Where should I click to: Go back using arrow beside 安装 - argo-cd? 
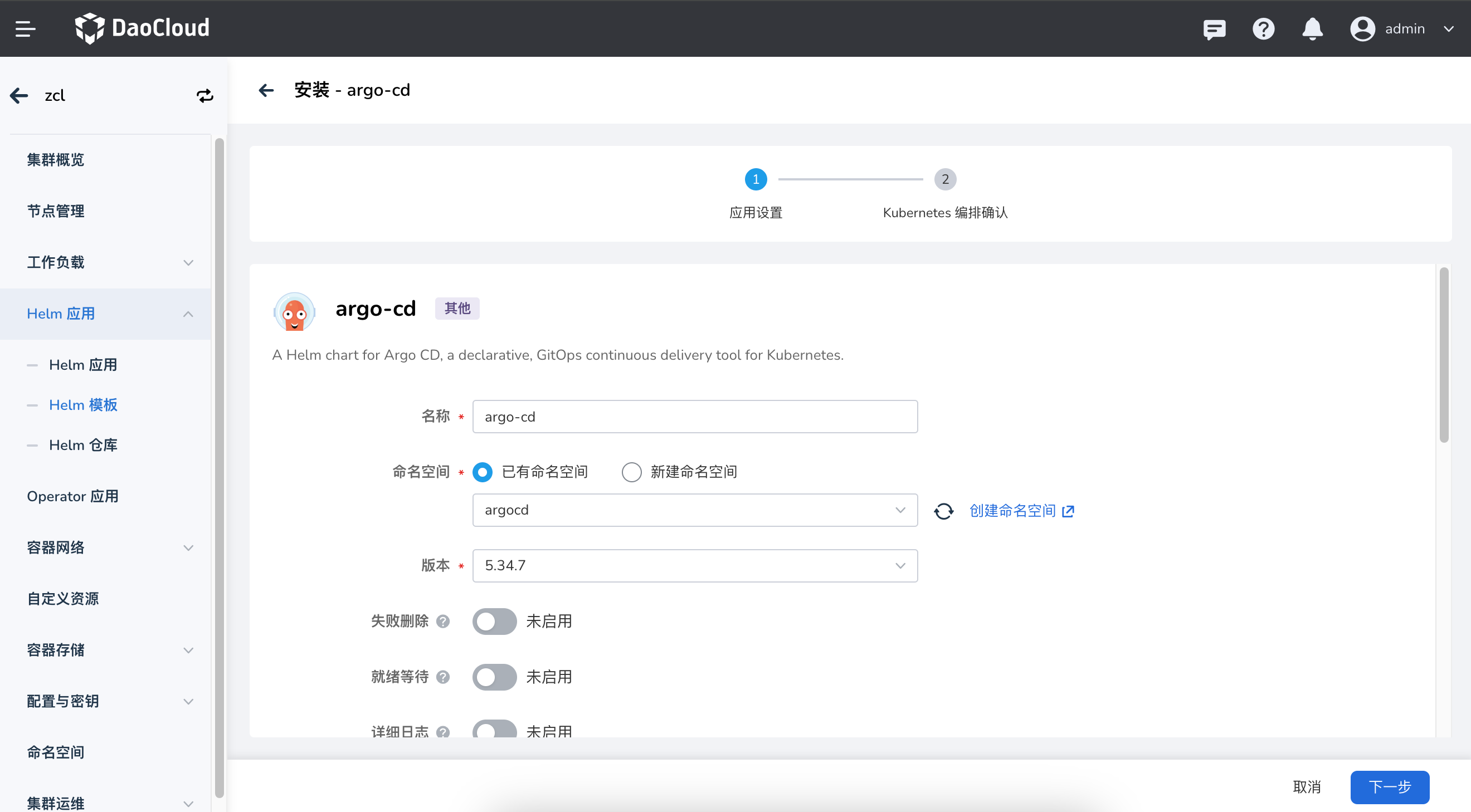pyautogui.click(x=266, y=90)
